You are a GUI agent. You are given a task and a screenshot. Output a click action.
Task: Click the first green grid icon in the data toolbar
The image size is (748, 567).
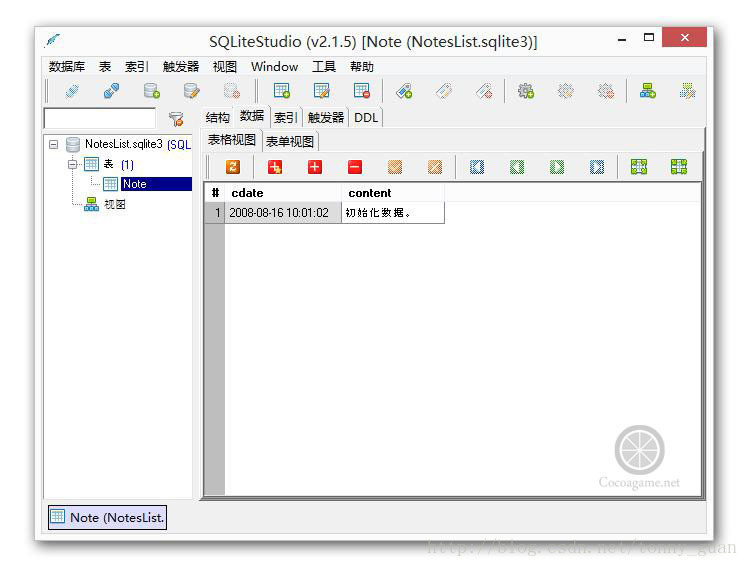(639, 167)
